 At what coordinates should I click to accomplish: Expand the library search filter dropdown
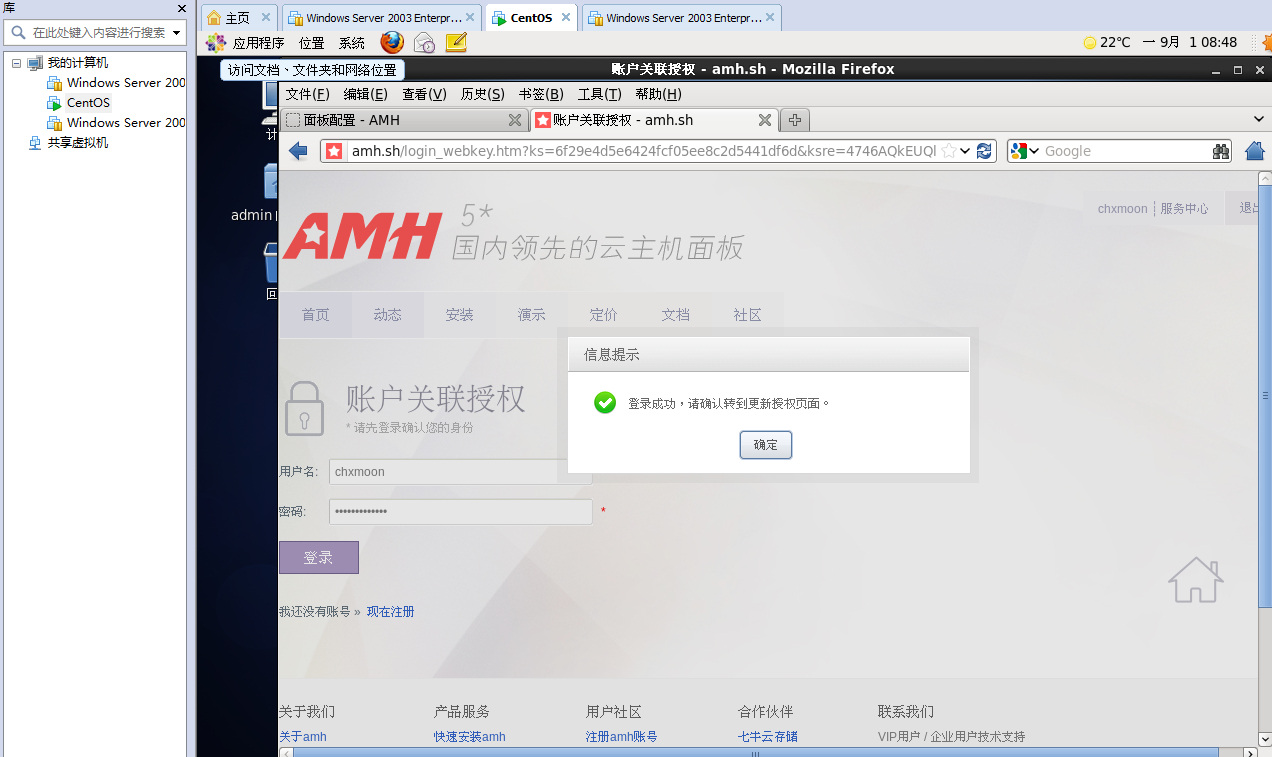[177, 33]
